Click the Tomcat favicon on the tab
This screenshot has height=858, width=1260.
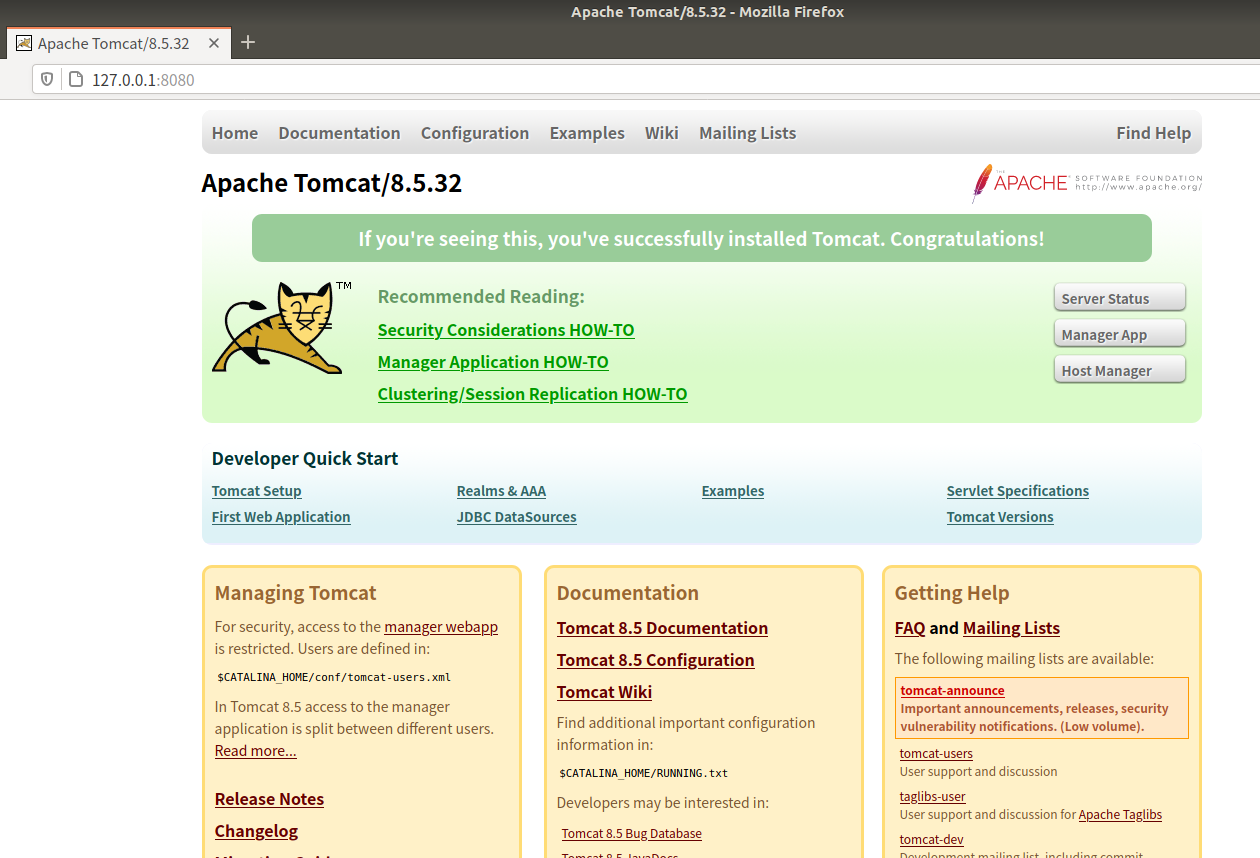[24, 43]
